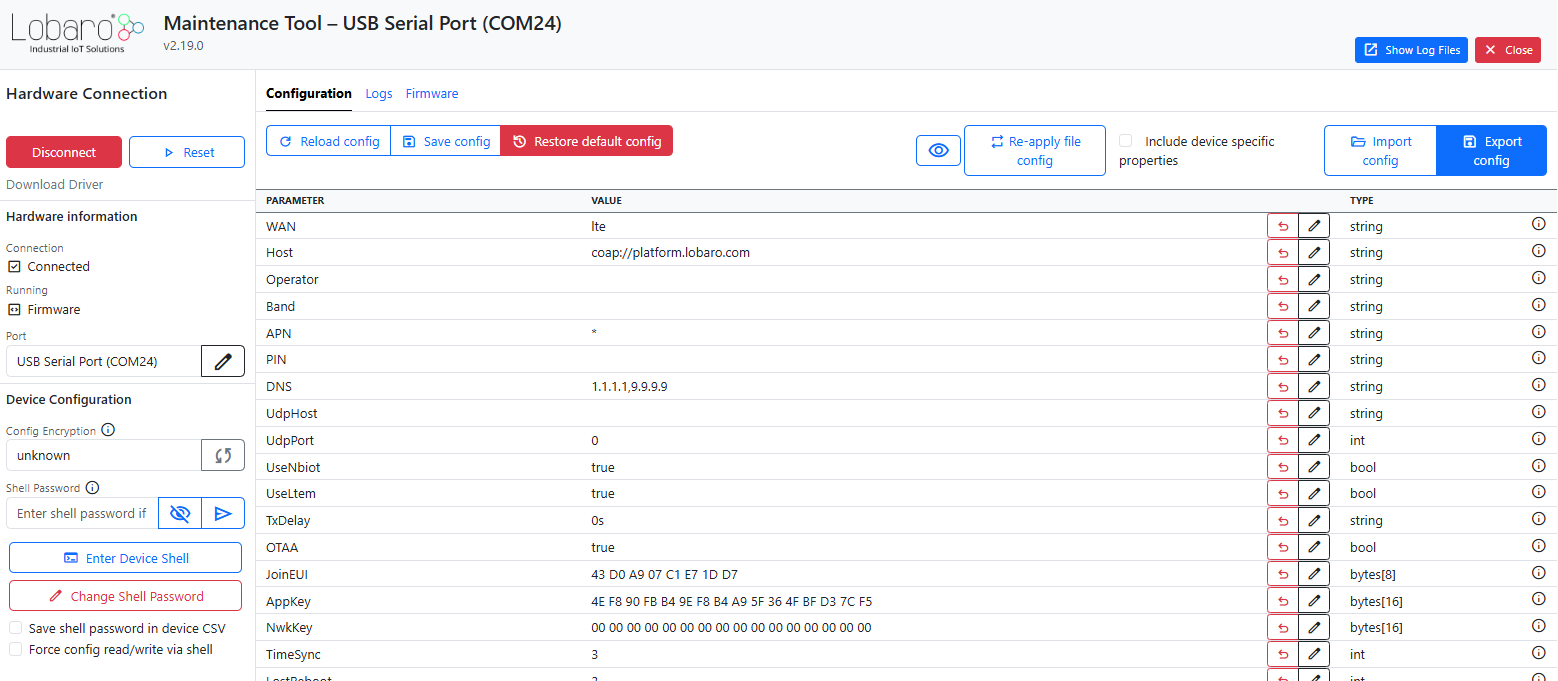
Task: Edit the UdpHost parameter
Action: [1314, 414]
